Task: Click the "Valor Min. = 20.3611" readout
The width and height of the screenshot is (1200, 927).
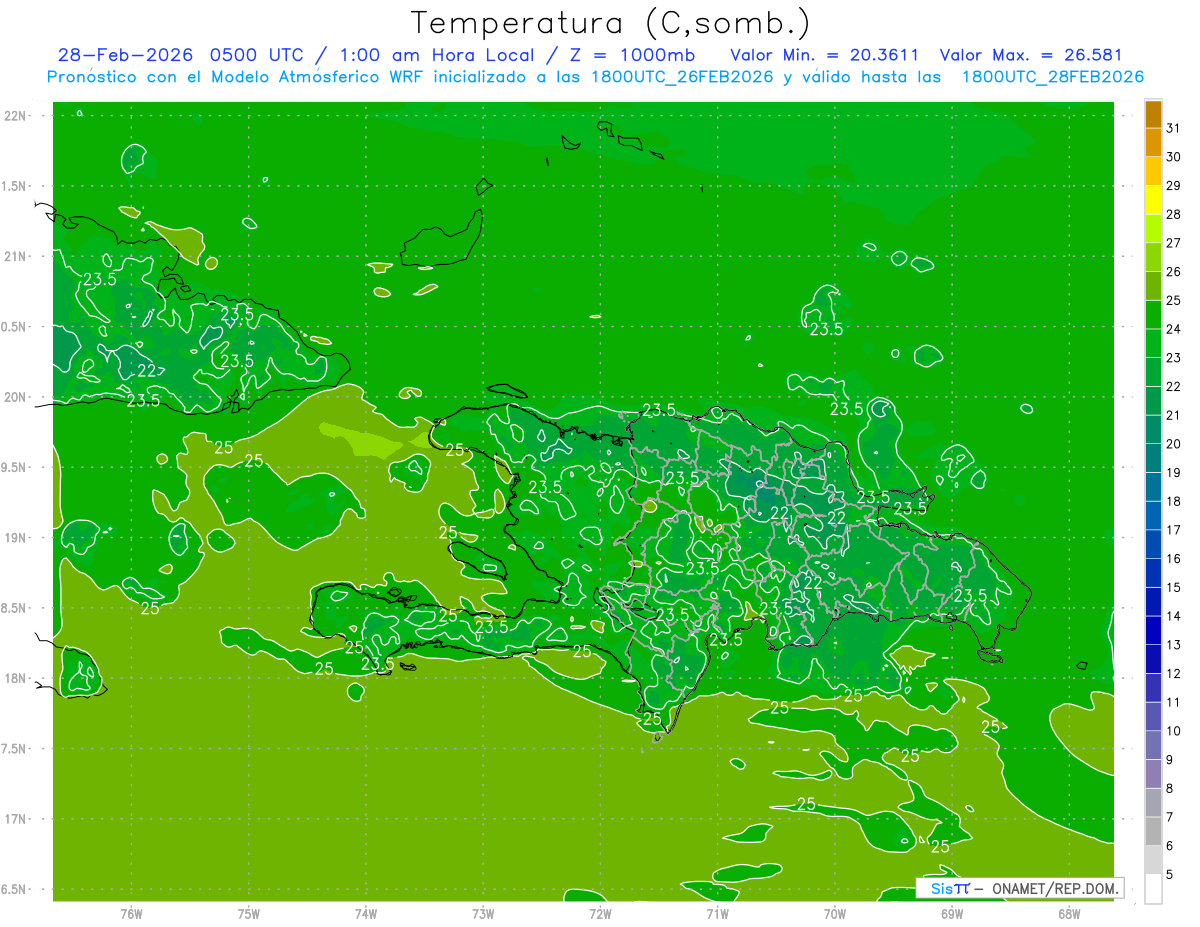Action: coord(825,55)
